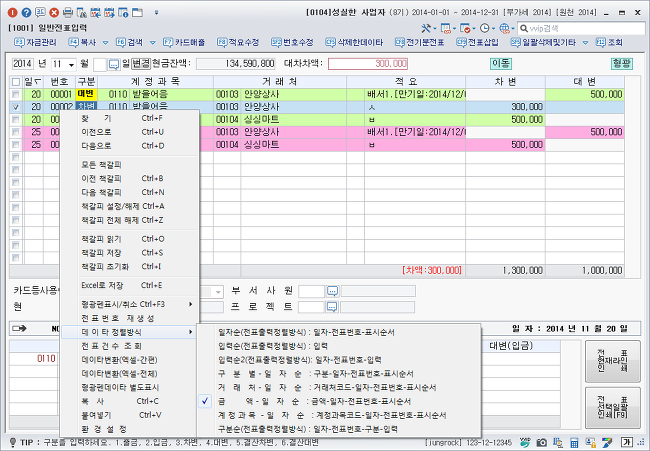Click the 부서사원 lookup bubble icon
Image resolution: width=650 pixels, height=451 pixels.
pos(332,291)
